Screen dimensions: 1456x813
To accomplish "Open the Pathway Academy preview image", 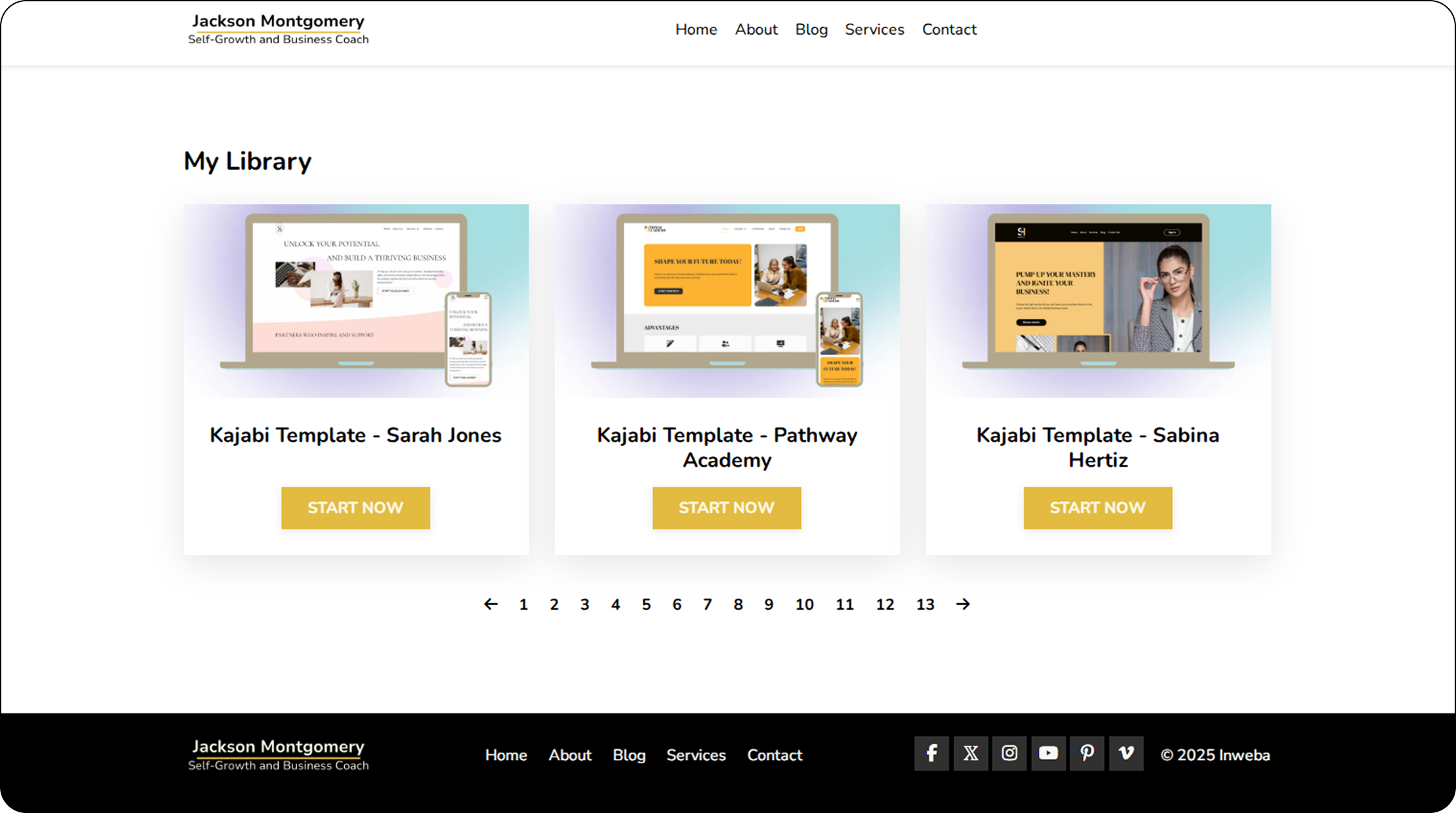I will pos(727,300).
